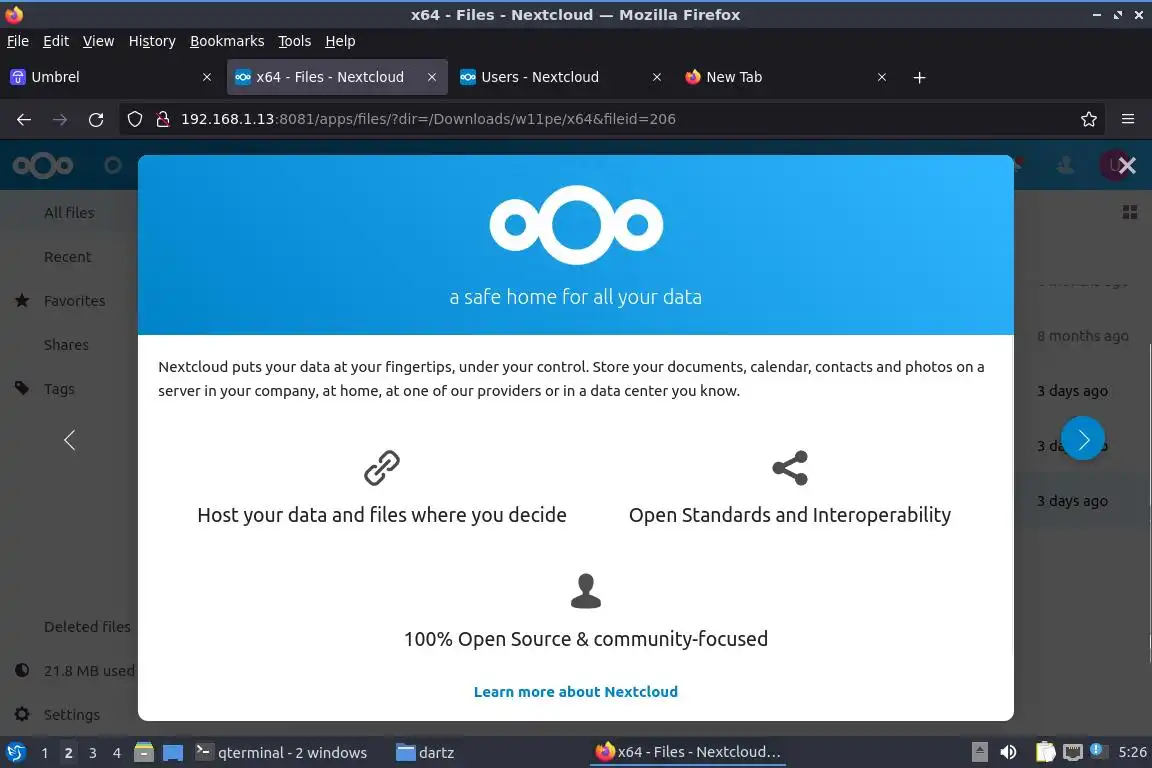The image size is (1152, 768).
Task: Click the Favorites star icon
Action: tap(22, 300)
